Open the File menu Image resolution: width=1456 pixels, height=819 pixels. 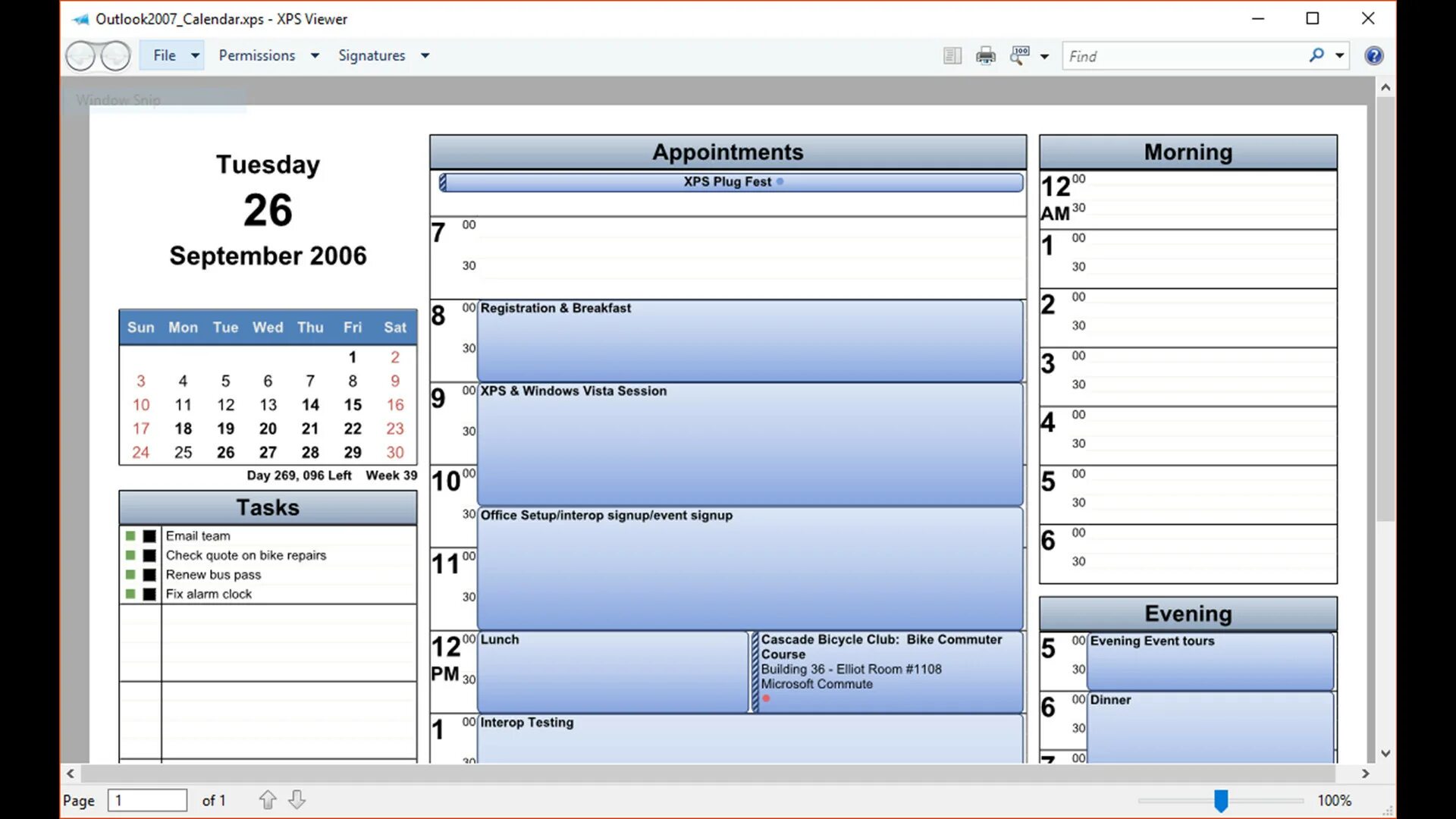point(165,55)
